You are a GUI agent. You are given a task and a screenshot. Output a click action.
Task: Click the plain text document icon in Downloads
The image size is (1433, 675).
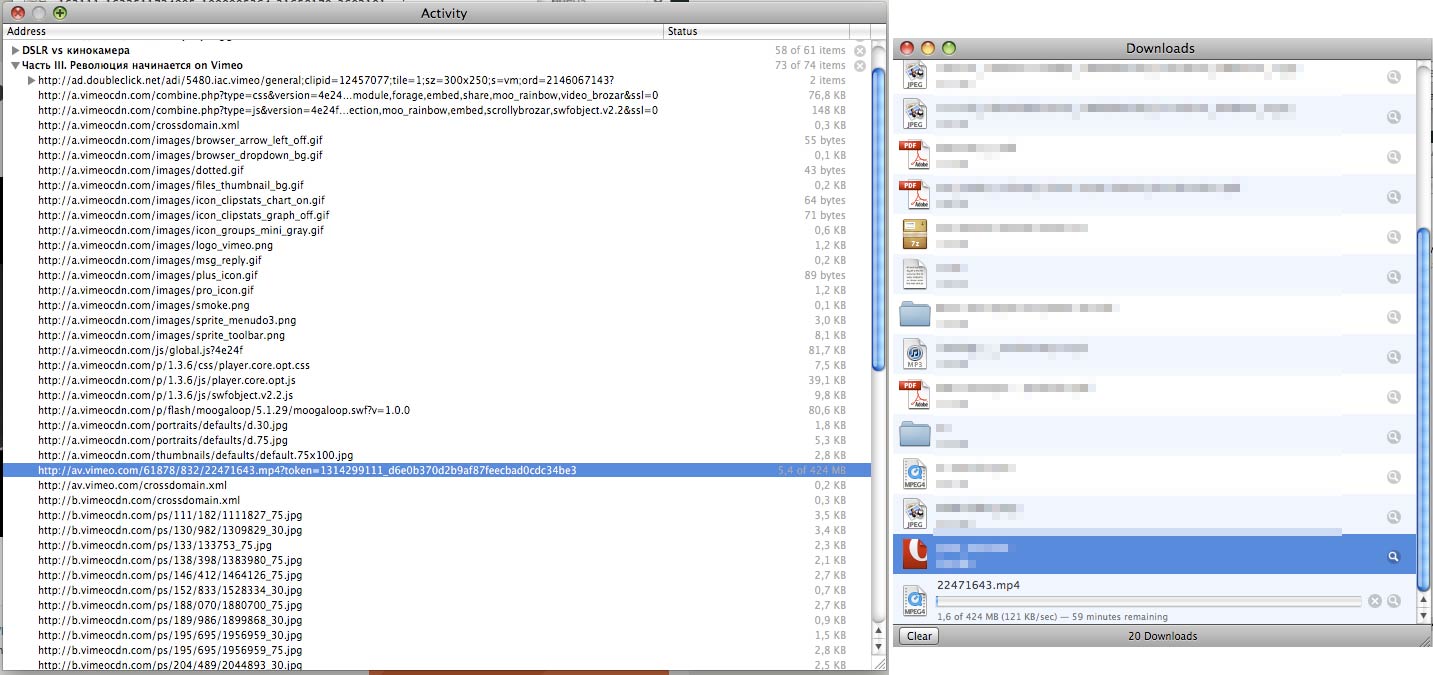(915, 275)
